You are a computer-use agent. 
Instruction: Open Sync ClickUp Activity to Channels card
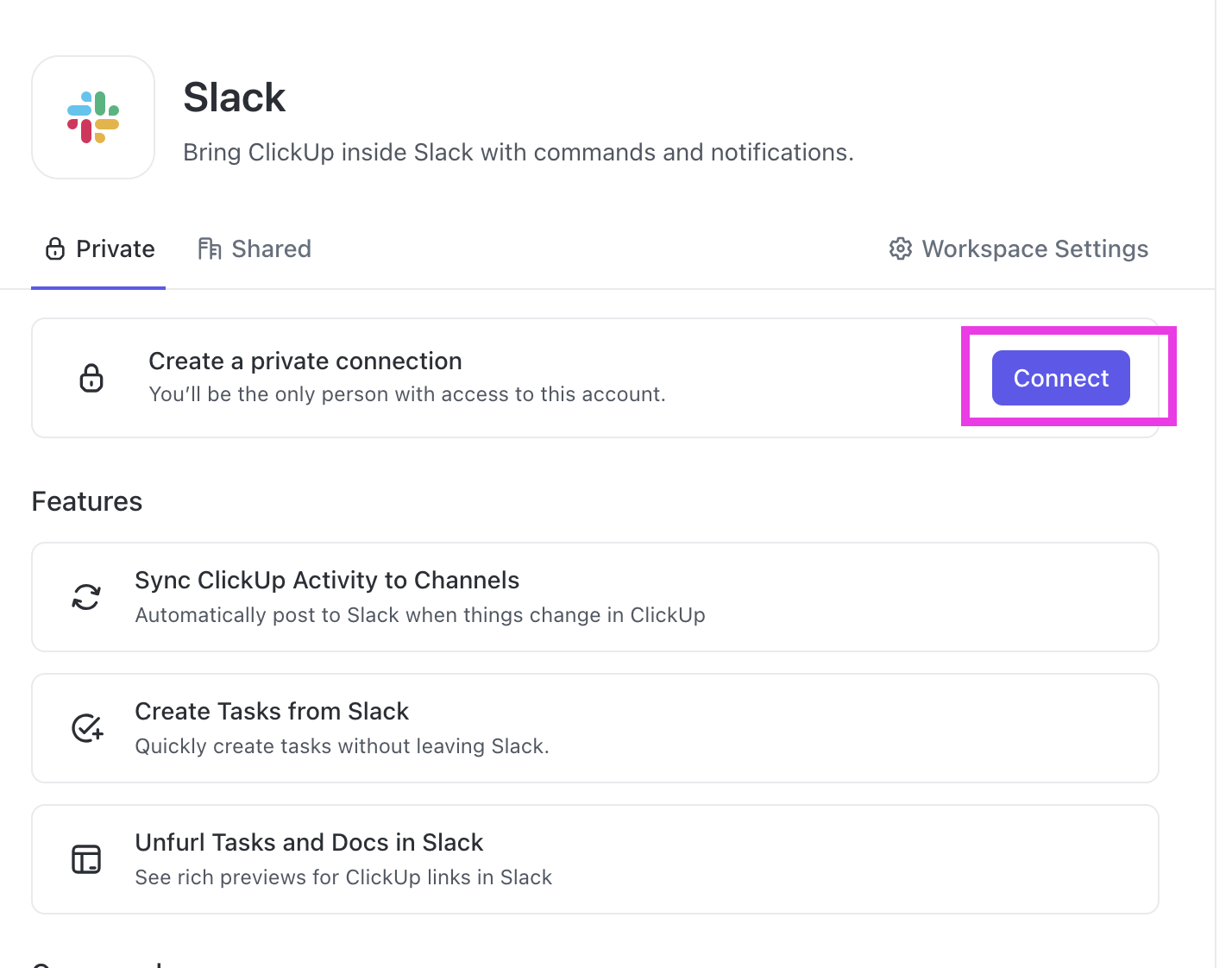pyautogui.click(x=595, y=597)
